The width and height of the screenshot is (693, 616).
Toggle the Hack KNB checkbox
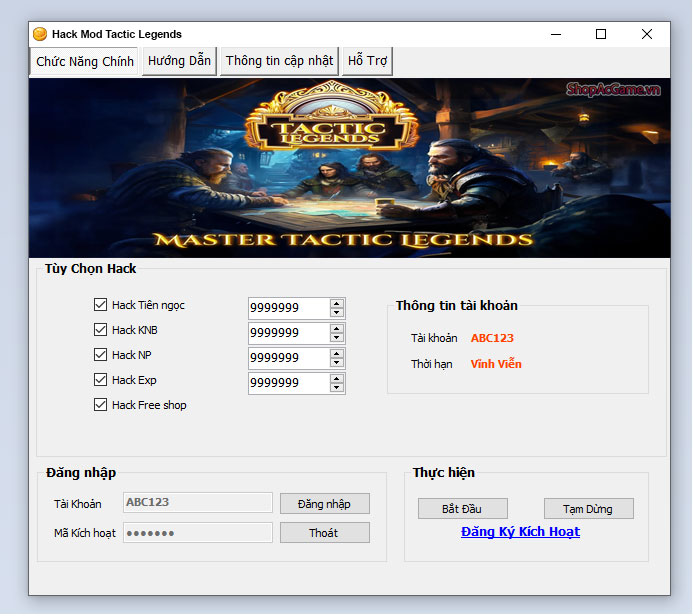point(100,330)
